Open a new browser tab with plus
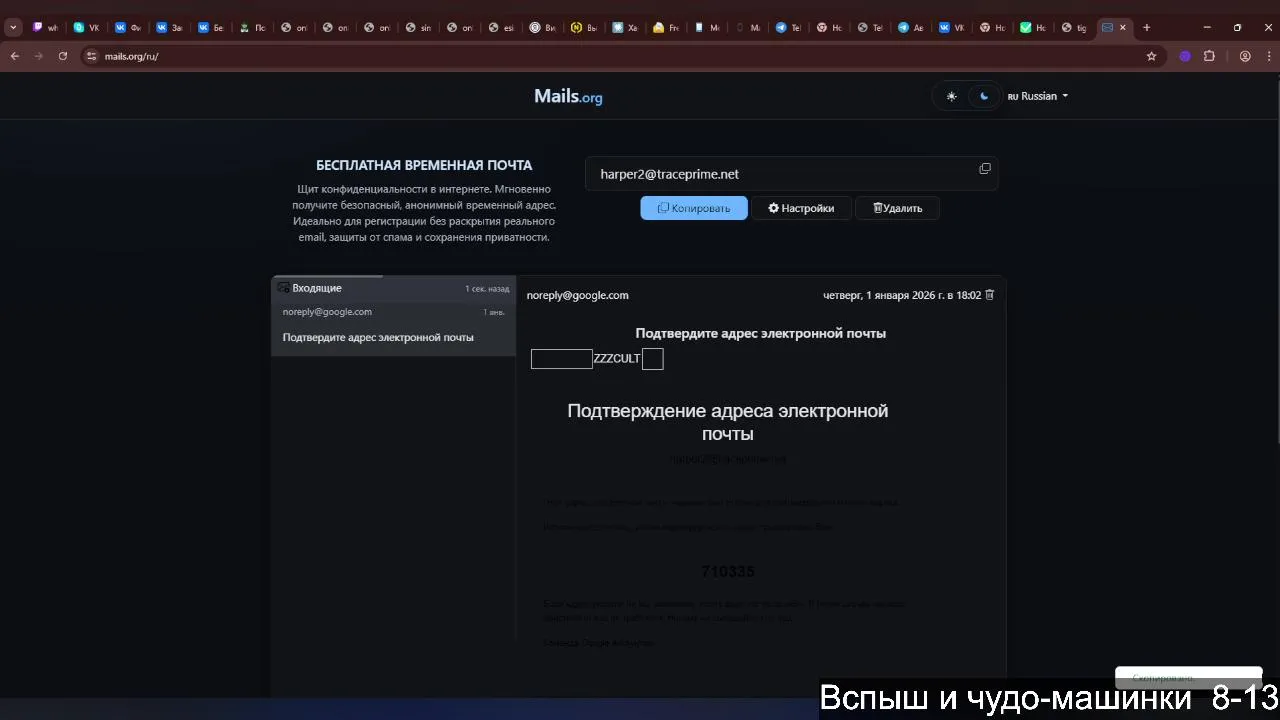 point(1147,27)
